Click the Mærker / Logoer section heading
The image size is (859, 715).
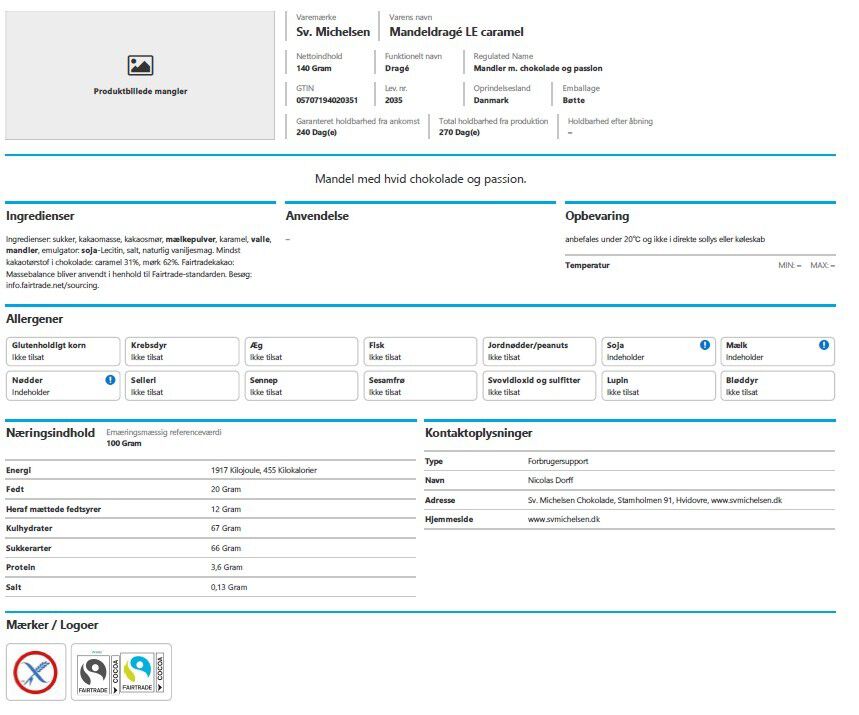pyautogui.click(x=52, y=625)
